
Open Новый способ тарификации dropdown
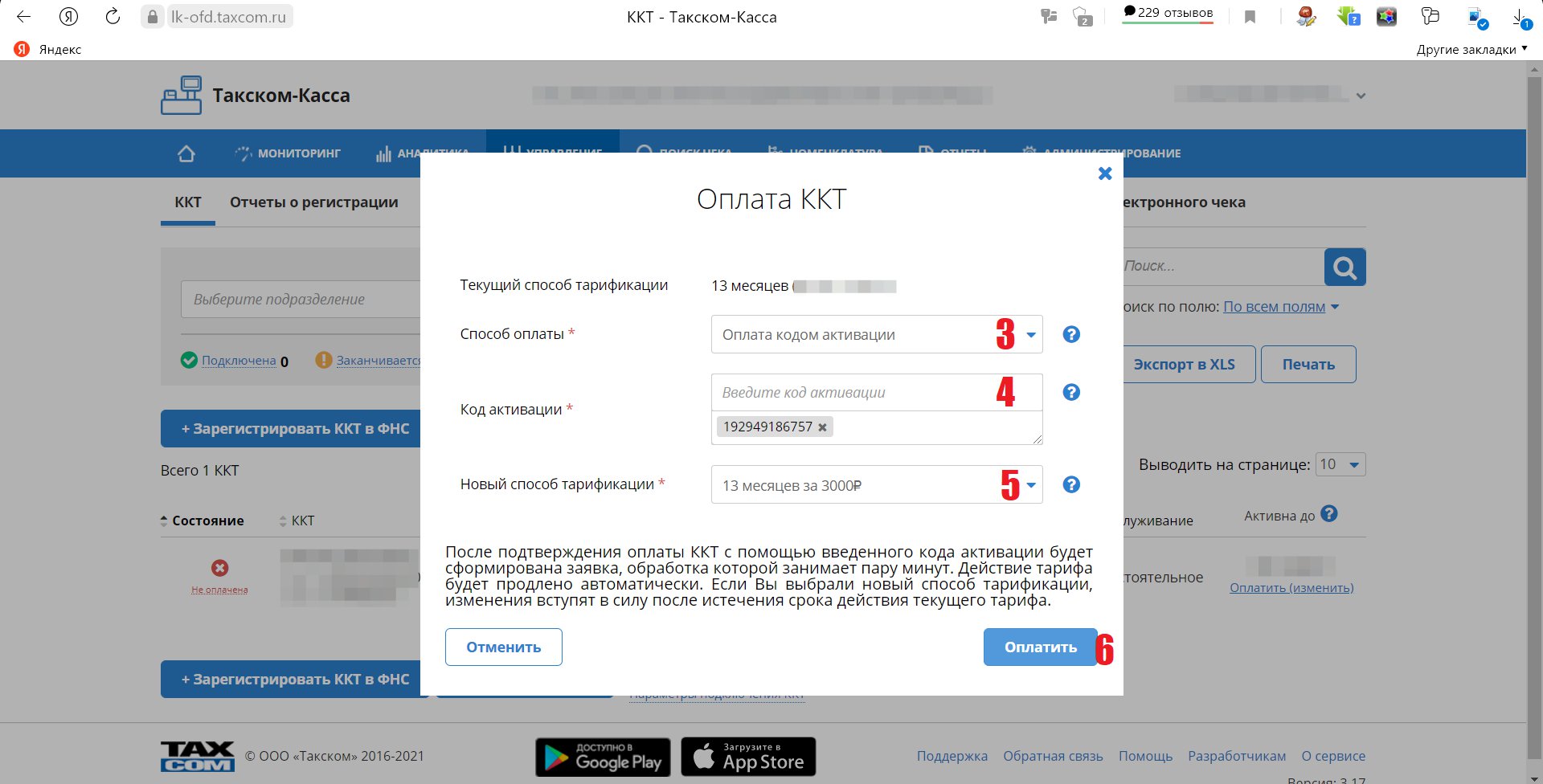tap(877, 484)
